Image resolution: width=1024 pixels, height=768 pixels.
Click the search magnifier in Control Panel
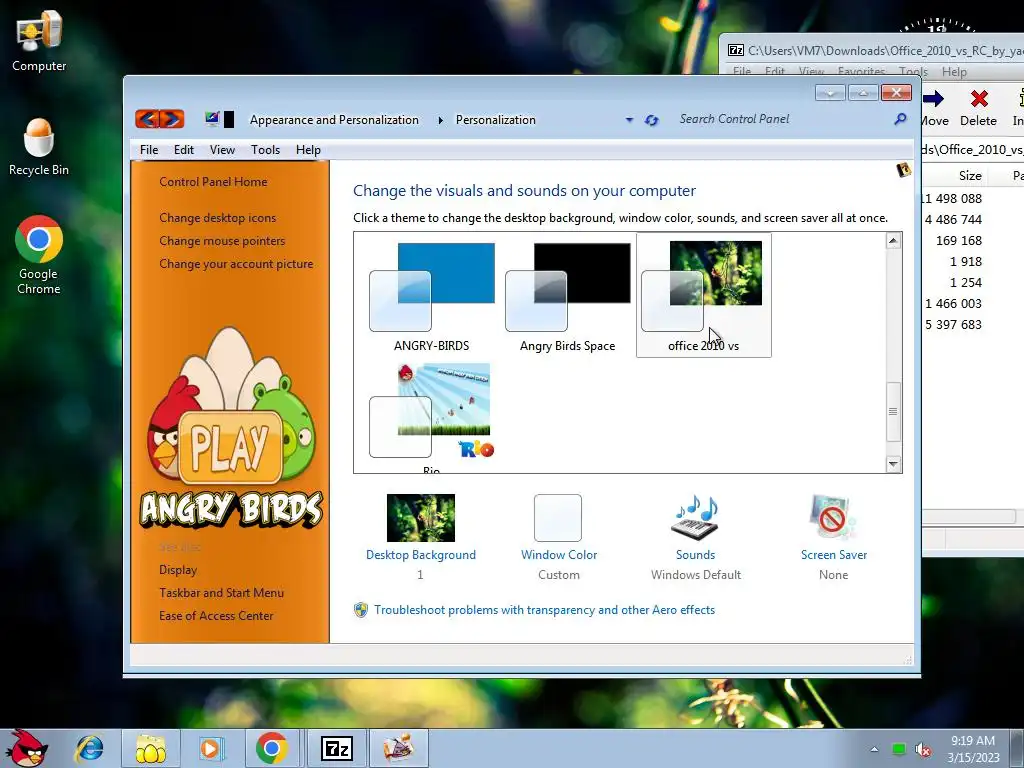(901, 119)
